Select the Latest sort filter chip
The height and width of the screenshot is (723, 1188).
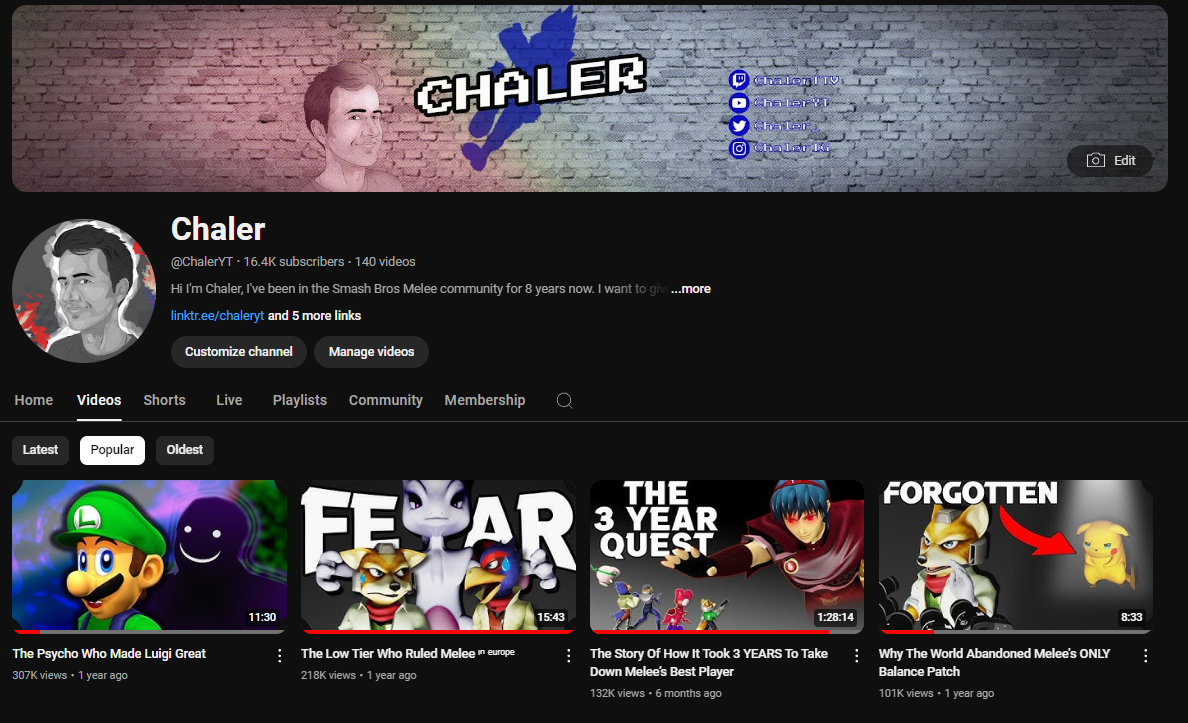tap(40, 449)
